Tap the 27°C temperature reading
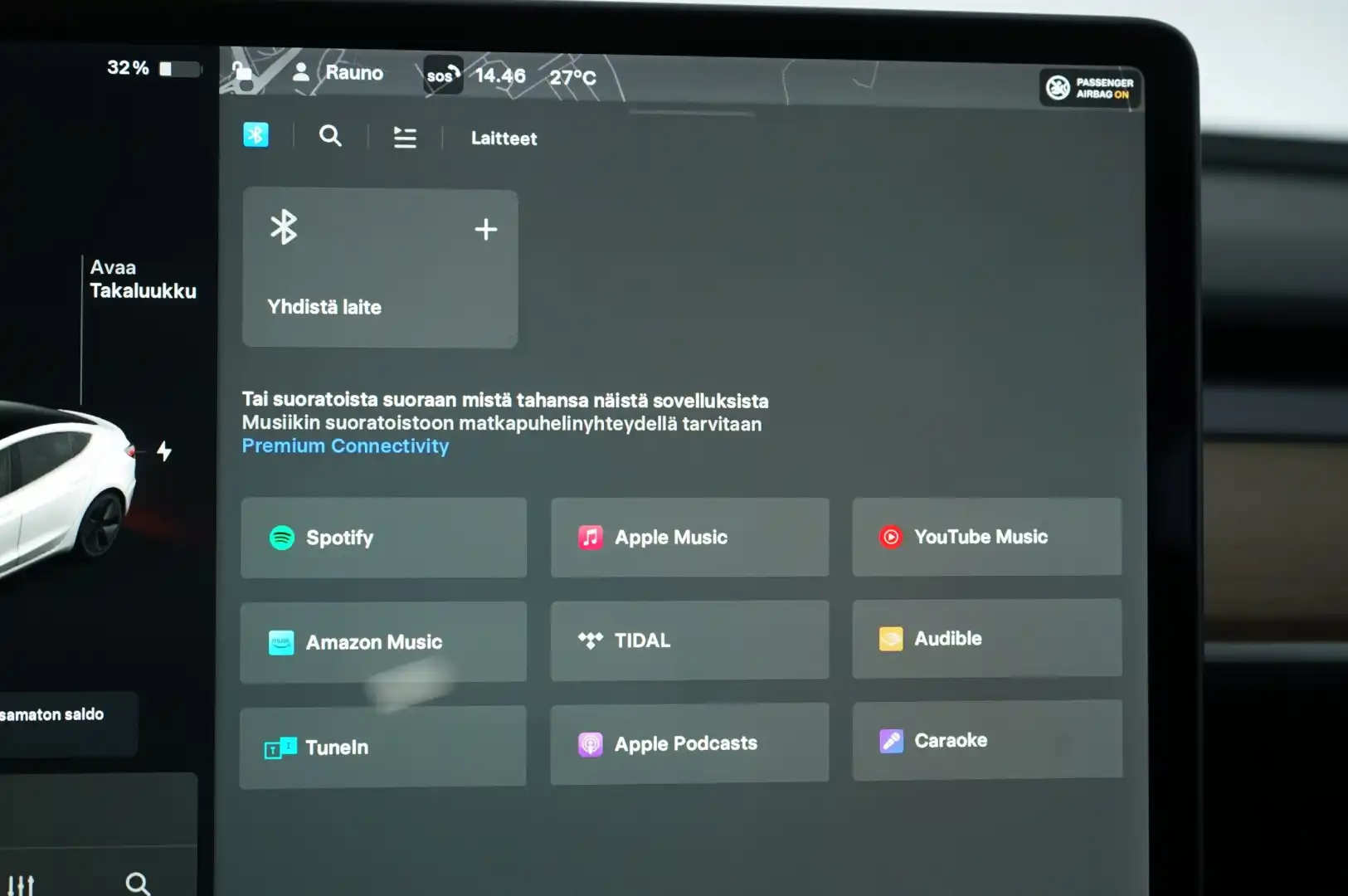This screenshot has width=1348, height=896. pyautogui.click(x=572, y=78)
